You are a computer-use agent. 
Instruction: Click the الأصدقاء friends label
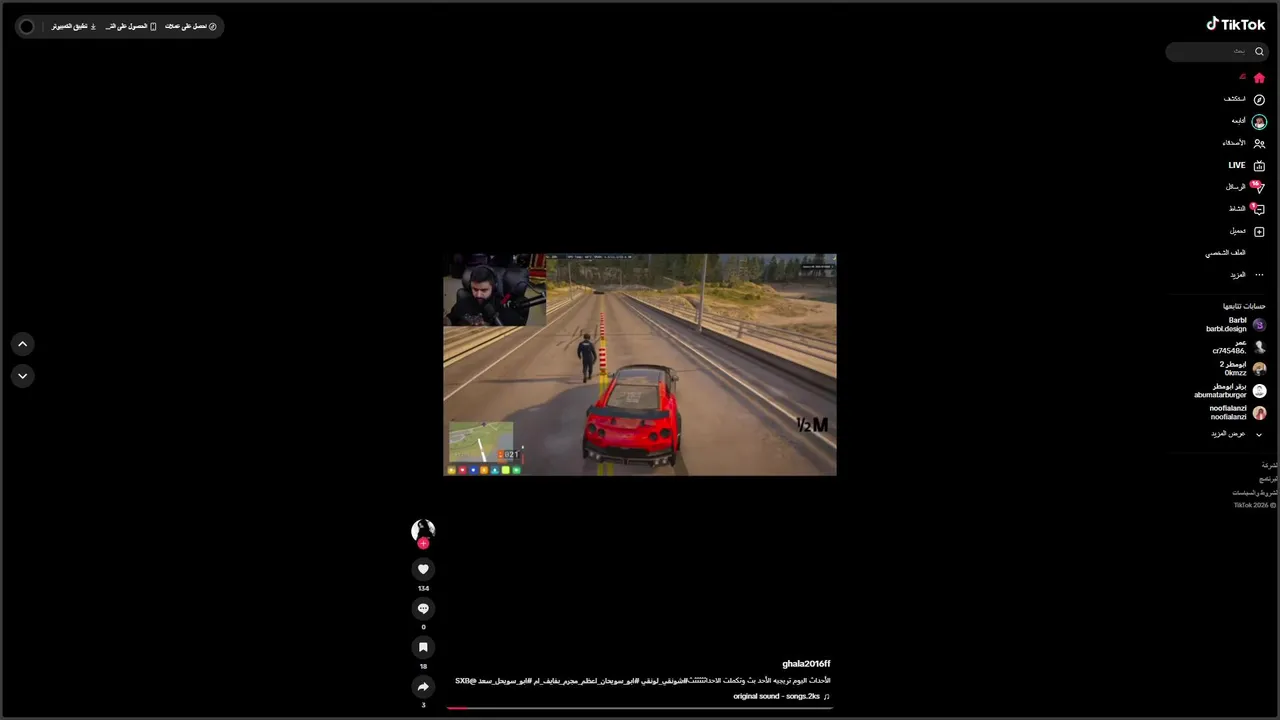[1234, 143]
